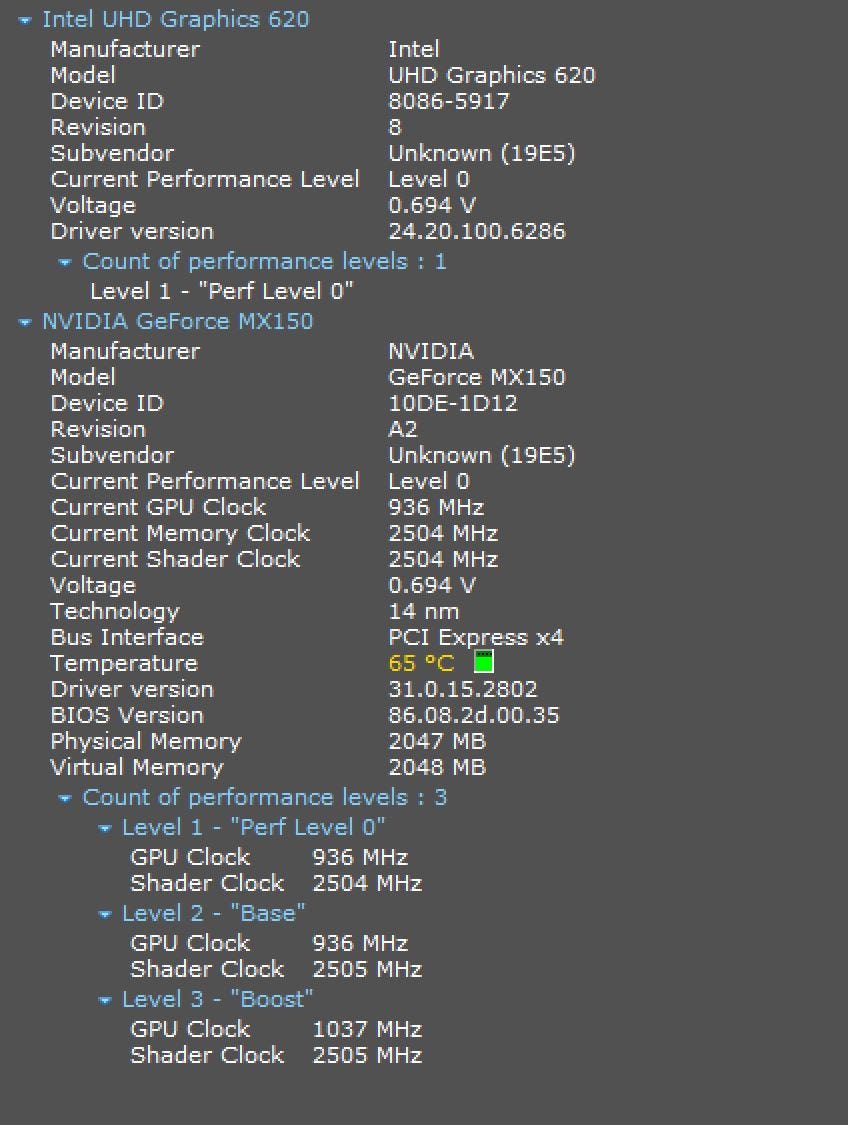Select Current Memory Clock row label

coord(180,533)
